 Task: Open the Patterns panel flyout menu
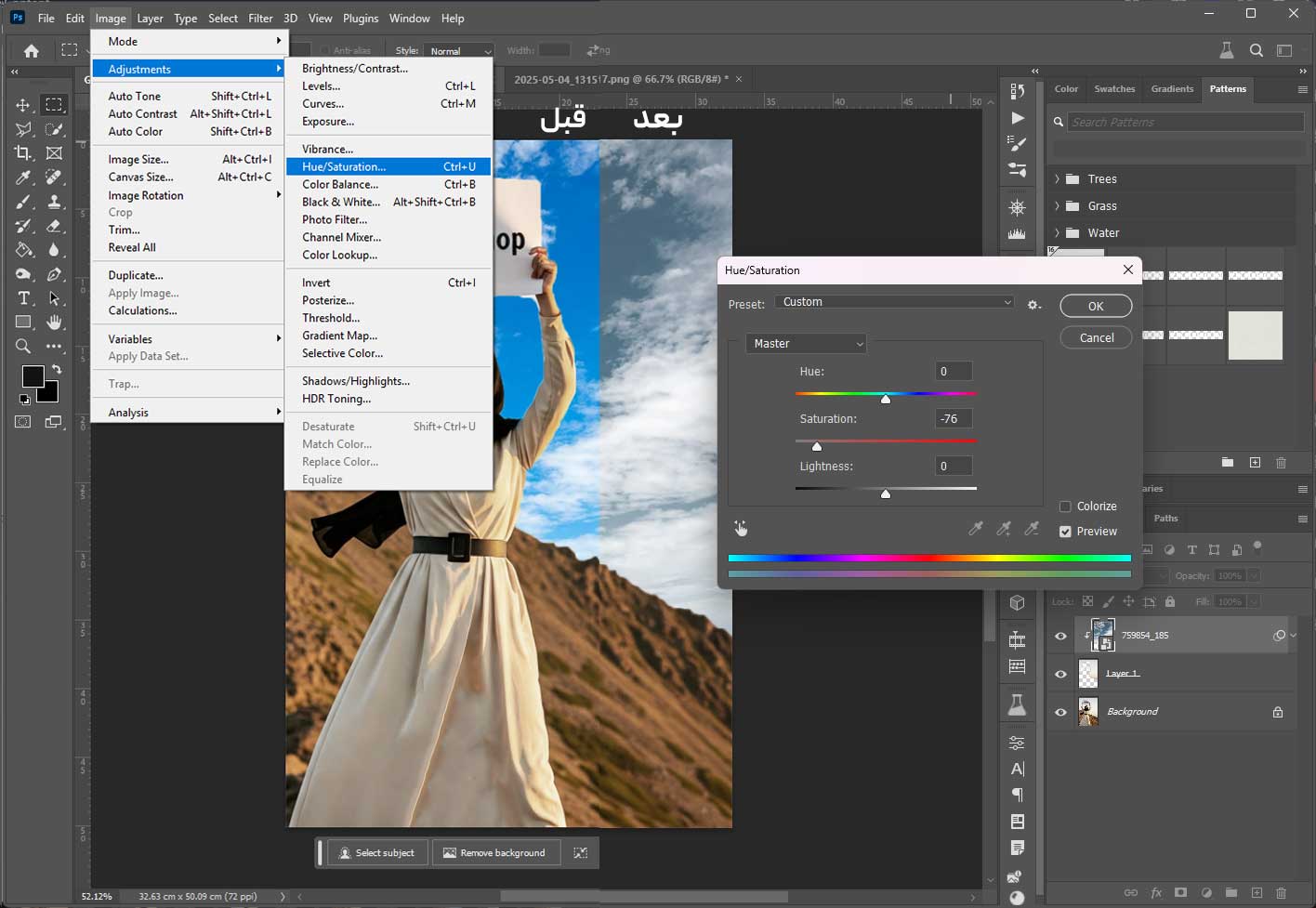pyautogui.click(x=1302, y=89)
